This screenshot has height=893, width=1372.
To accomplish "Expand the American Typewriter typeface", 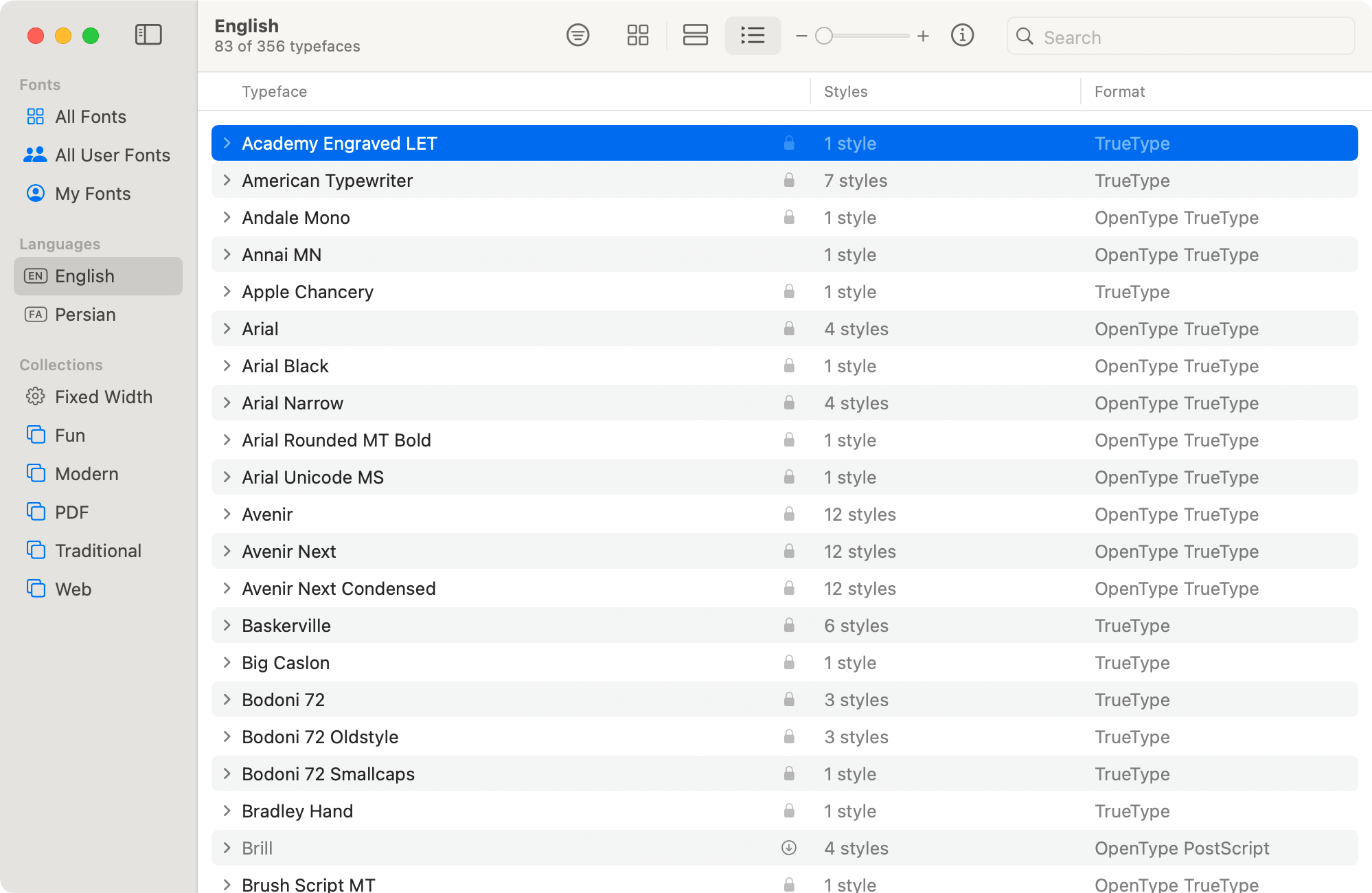I will click(227, 180).
